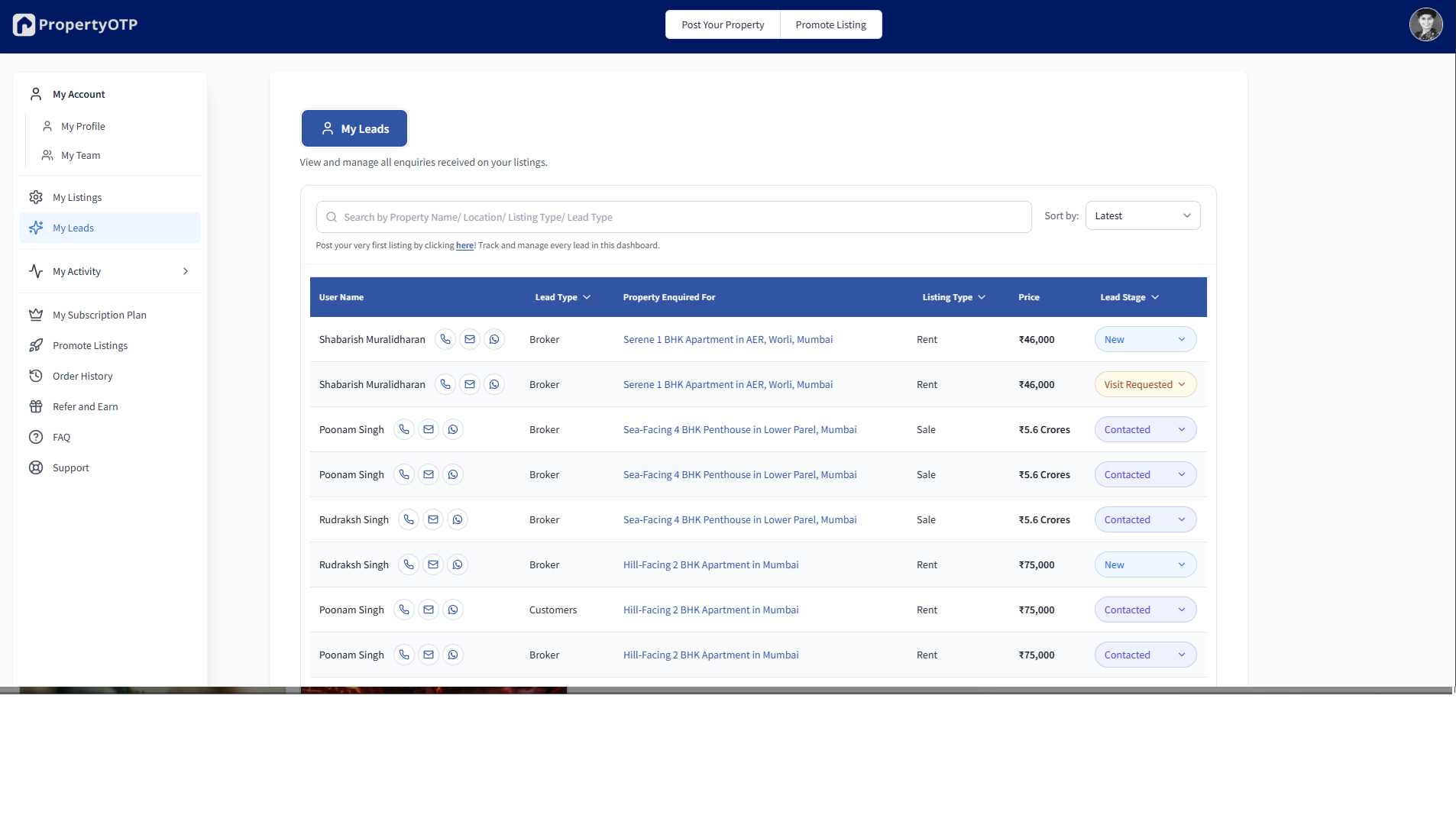The height and width of the screenshot is (815, 1456).
Task: Click the Promote Listings rocket icon
Action: 36,345
